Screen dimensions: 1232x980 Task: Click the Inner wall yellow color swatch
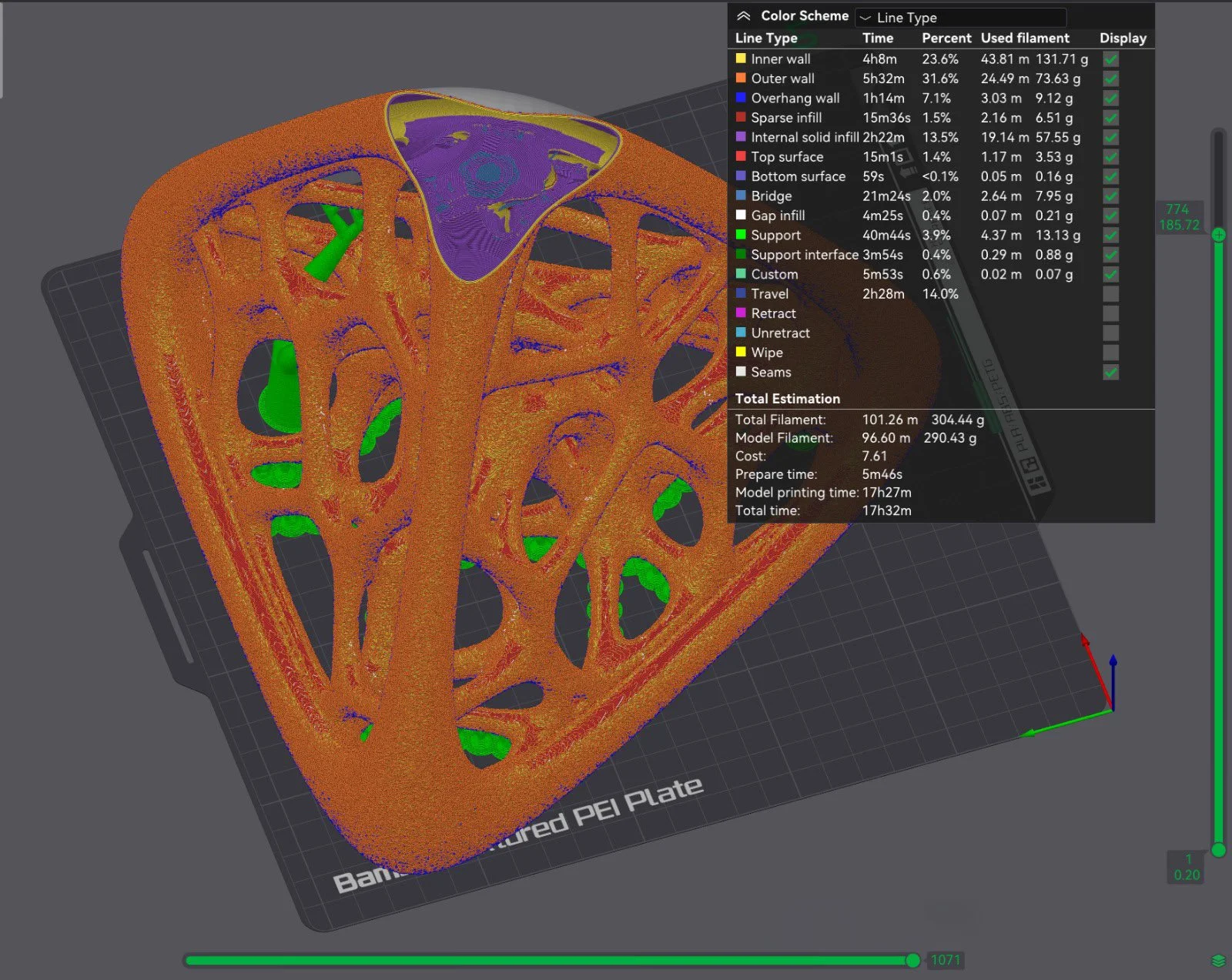pyautogui.click(x=741, y=59)
